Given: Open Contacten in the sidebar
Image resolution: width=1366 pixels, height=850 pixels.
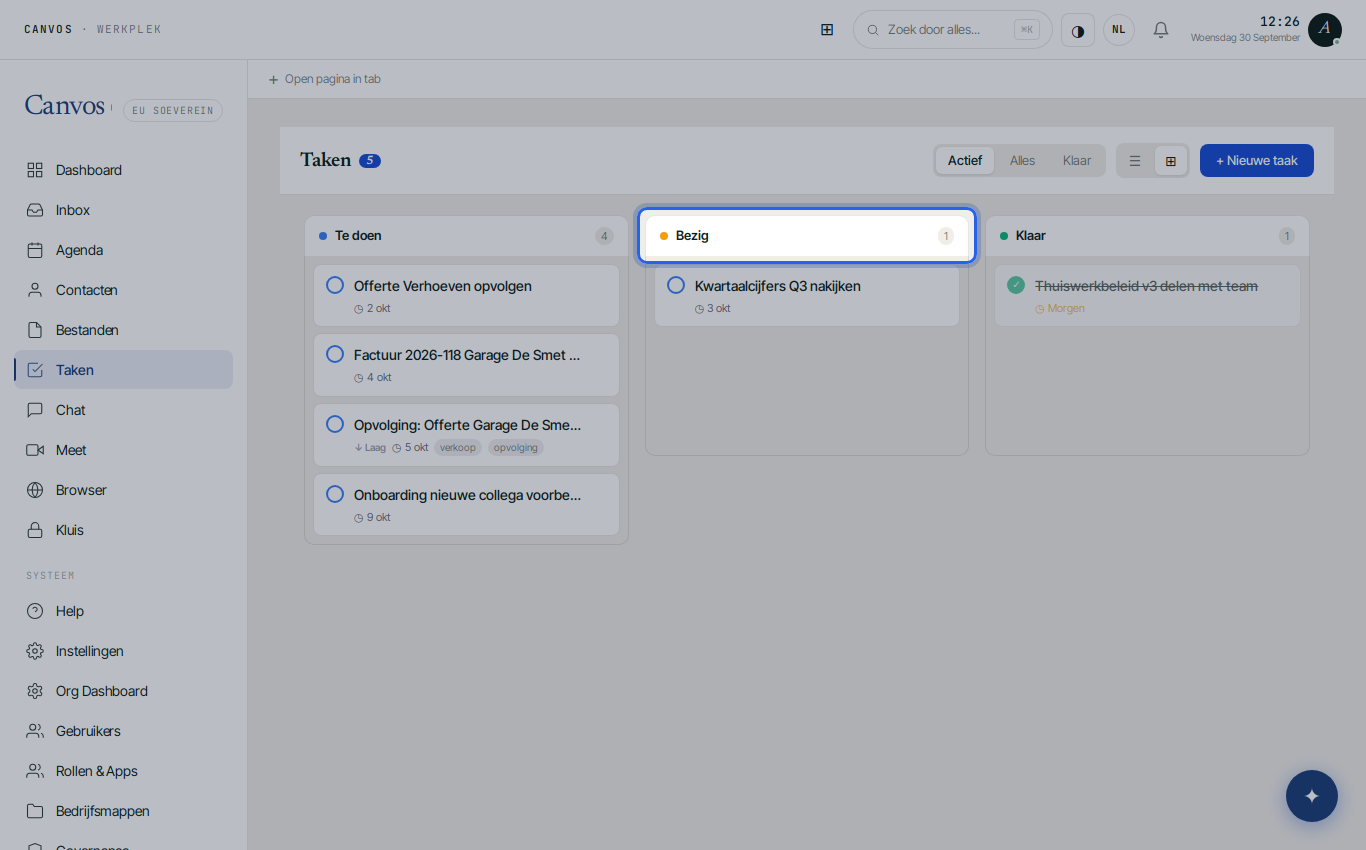Looking at the screenshot, I should (x=124, y=290).
